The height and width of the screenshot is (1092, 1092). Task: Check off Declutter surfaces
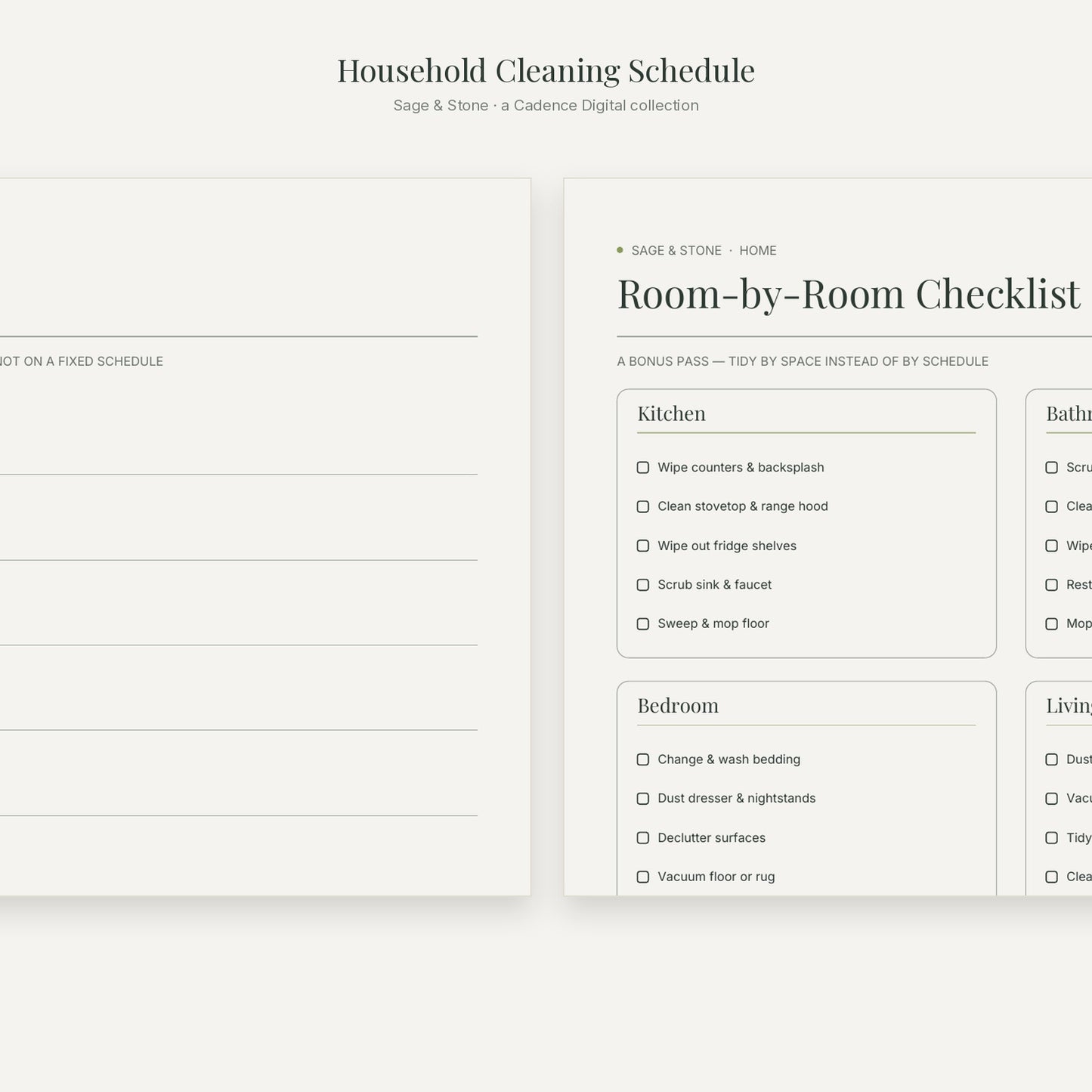(x=643, y=838)
